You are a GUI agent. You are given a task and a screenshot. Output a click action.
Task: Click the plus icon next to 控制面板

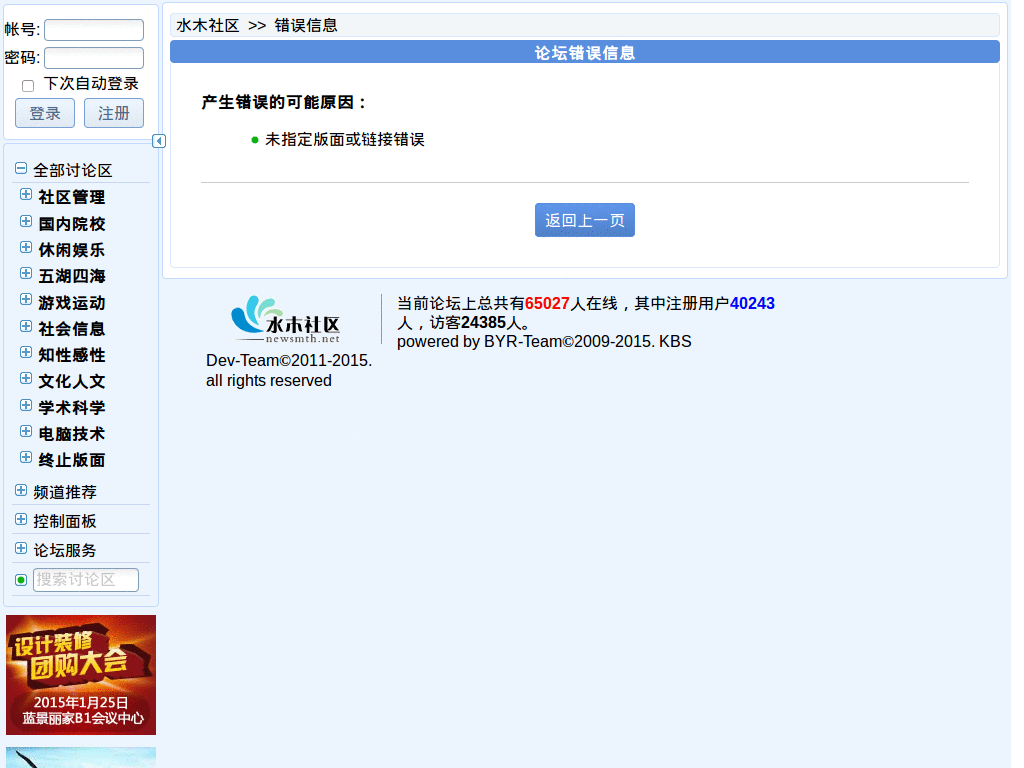[x=20, y=519]
